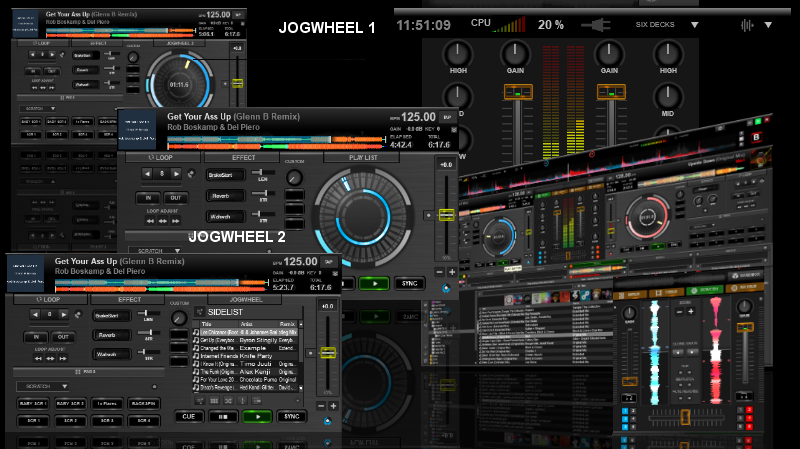
Task: Set loop IN point on PLAY LIST deck
Action: pyautogui.click(x=148, y=198)
